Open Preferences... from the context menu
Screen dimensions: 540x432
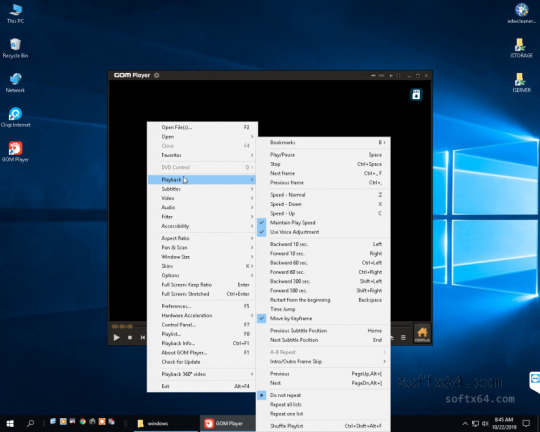(x=202, y=306)
